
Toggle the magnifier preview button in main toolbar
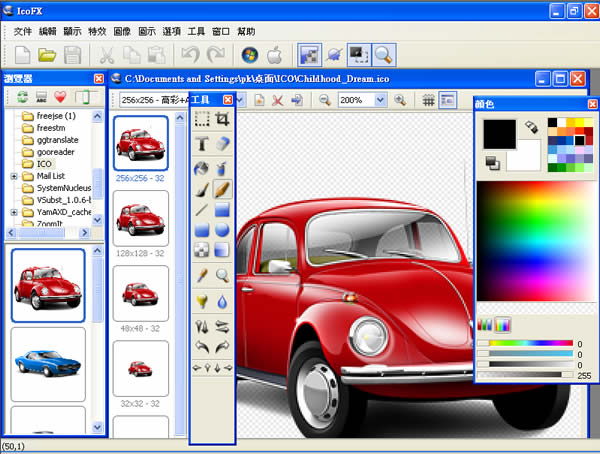click(x=383, y=55)
